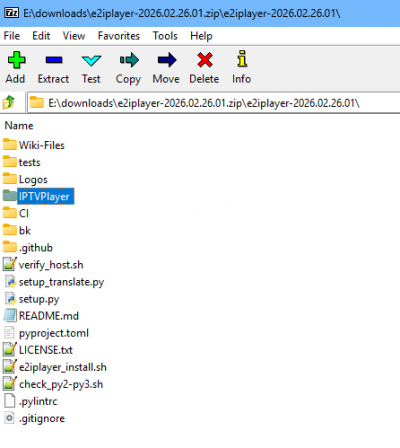The image size is (400, 448).
Task: Click the setup.py Python icon
Action: (10, 298)
